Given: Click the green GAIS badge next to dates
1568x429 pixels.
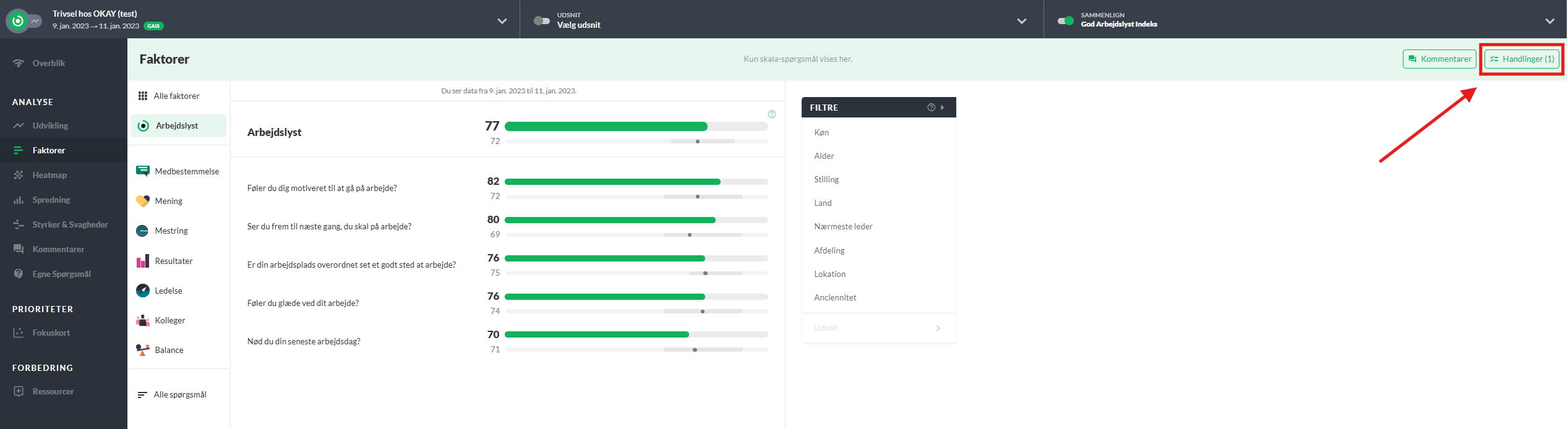Looking at the screenshot, I should pos(153,26).
